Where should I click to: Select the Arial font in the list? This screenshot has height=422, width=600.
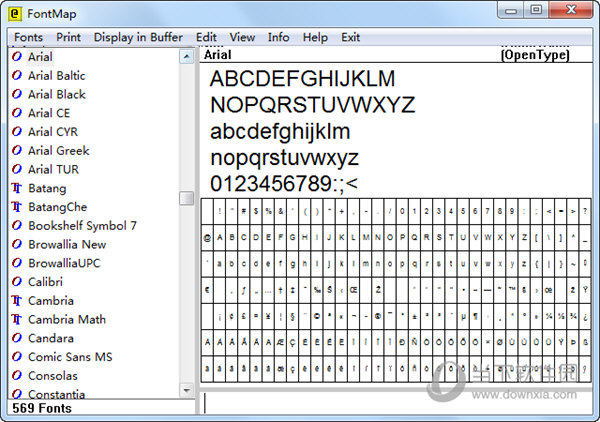pyautogui.click(x=40, y=57)
